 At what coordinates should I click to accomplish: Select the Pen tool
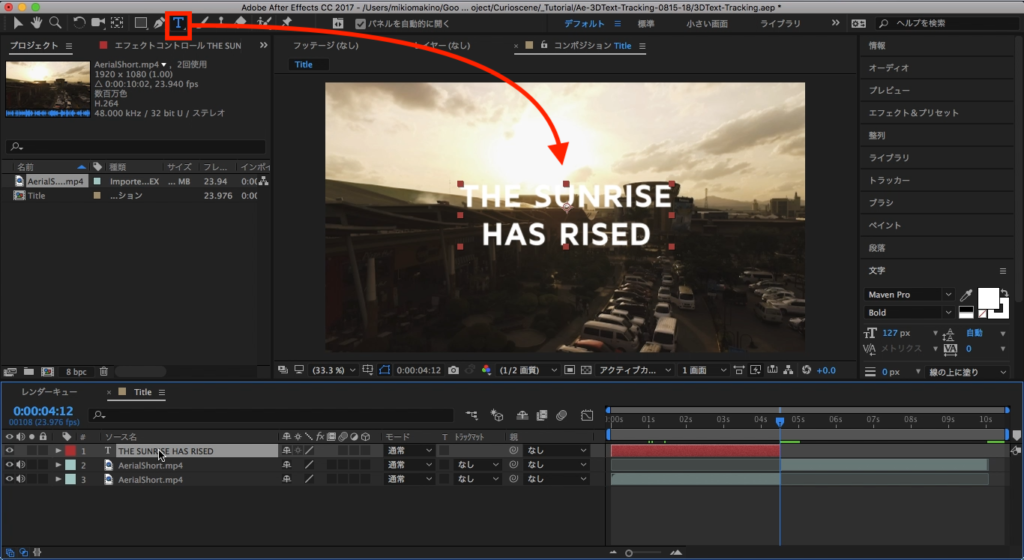click(159, 22)
